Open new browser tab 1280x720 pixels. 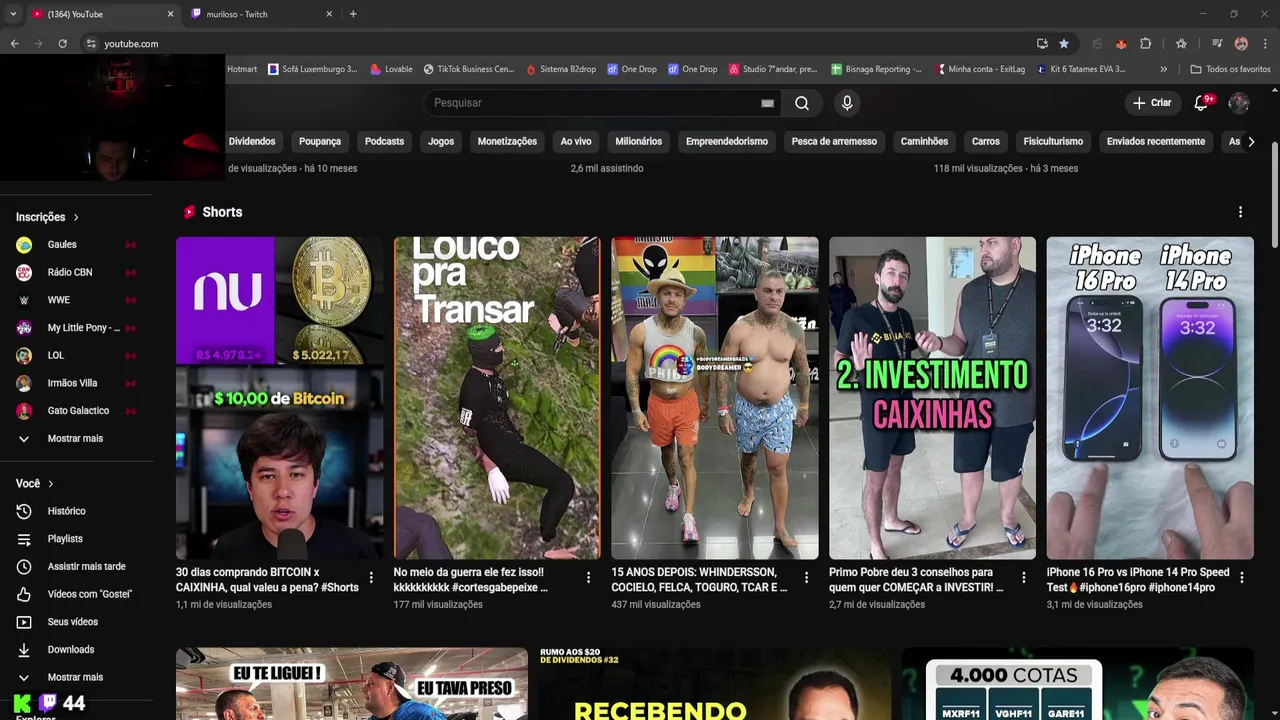pyautogui.click(x=353, y=14)
